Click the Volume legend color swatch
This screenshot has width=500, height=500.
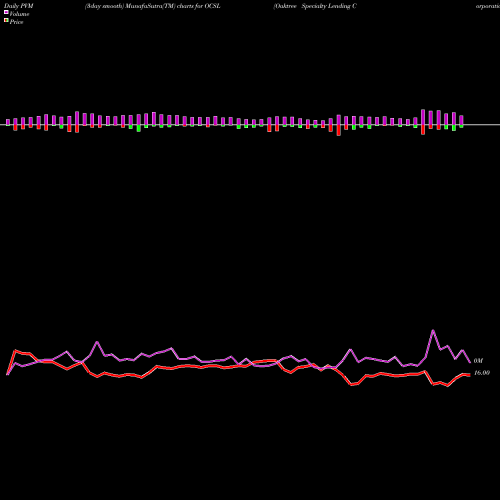pyautogui.click(x=6, y=12)
